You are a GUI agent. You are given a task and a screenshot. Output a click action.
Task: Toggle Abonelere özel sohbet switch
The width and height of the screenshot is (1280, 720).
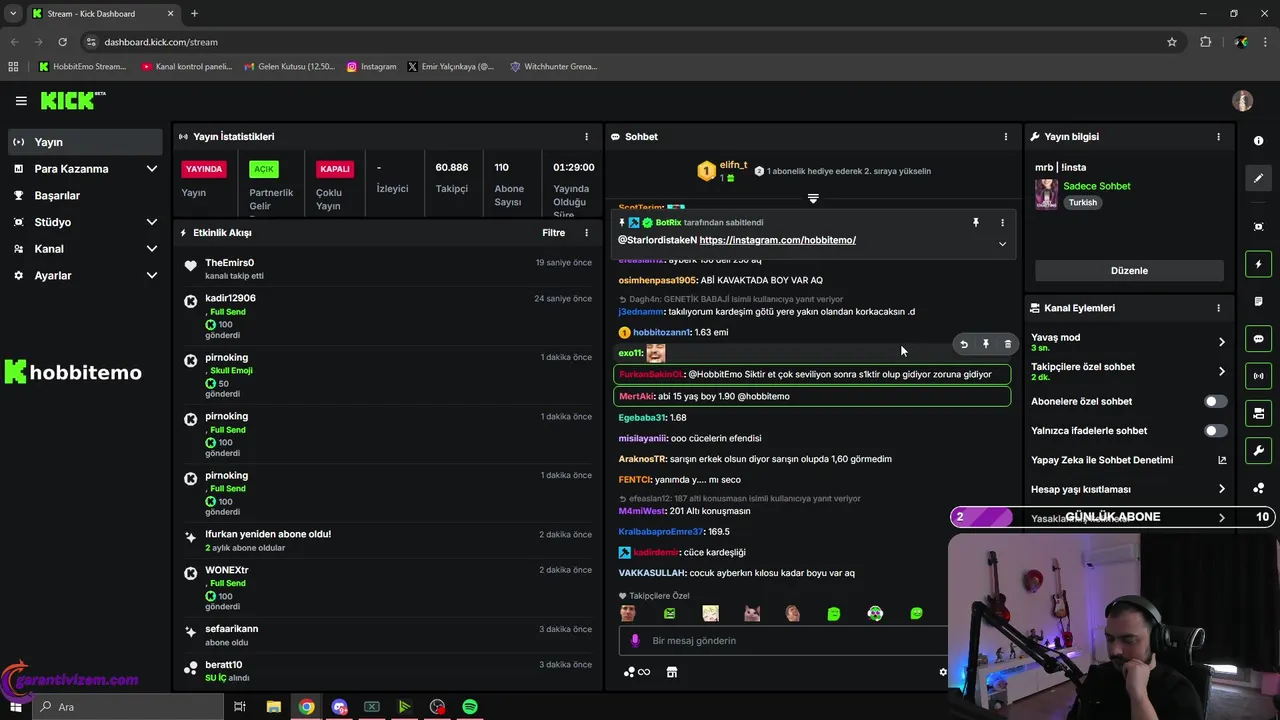[x=1215, y=401]
